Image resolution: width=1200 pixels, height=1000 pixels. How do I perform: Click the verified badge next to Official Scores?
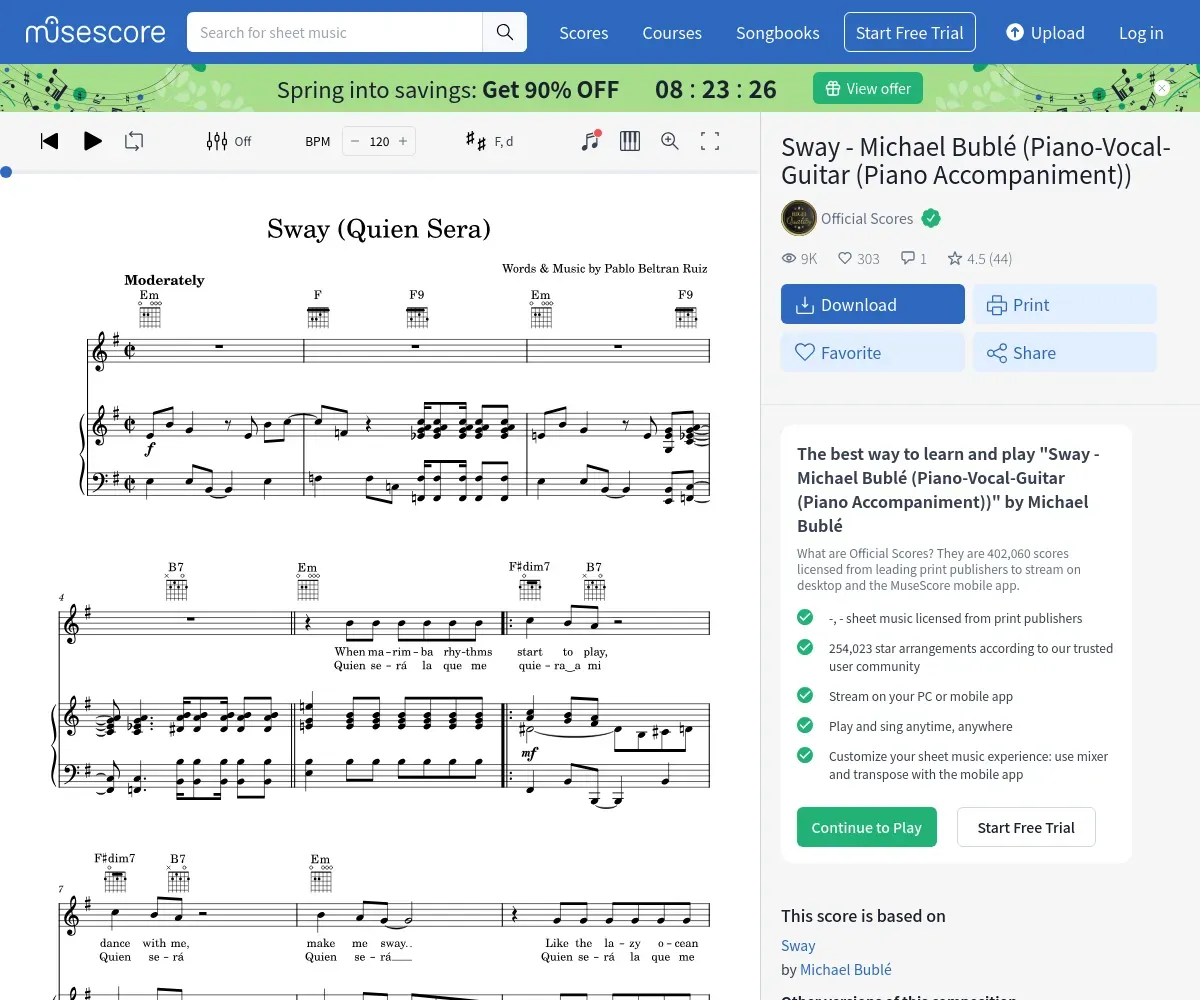[x=931, y=218]
